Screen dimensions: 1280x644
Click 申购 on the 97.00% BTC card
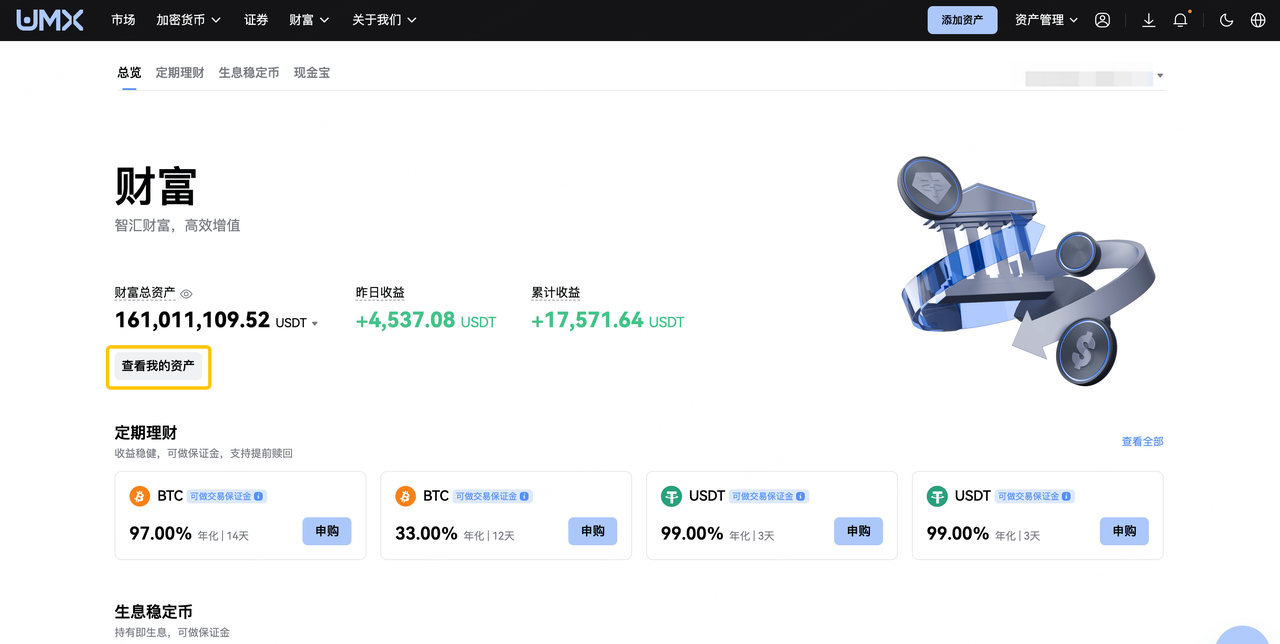point(327,531)
